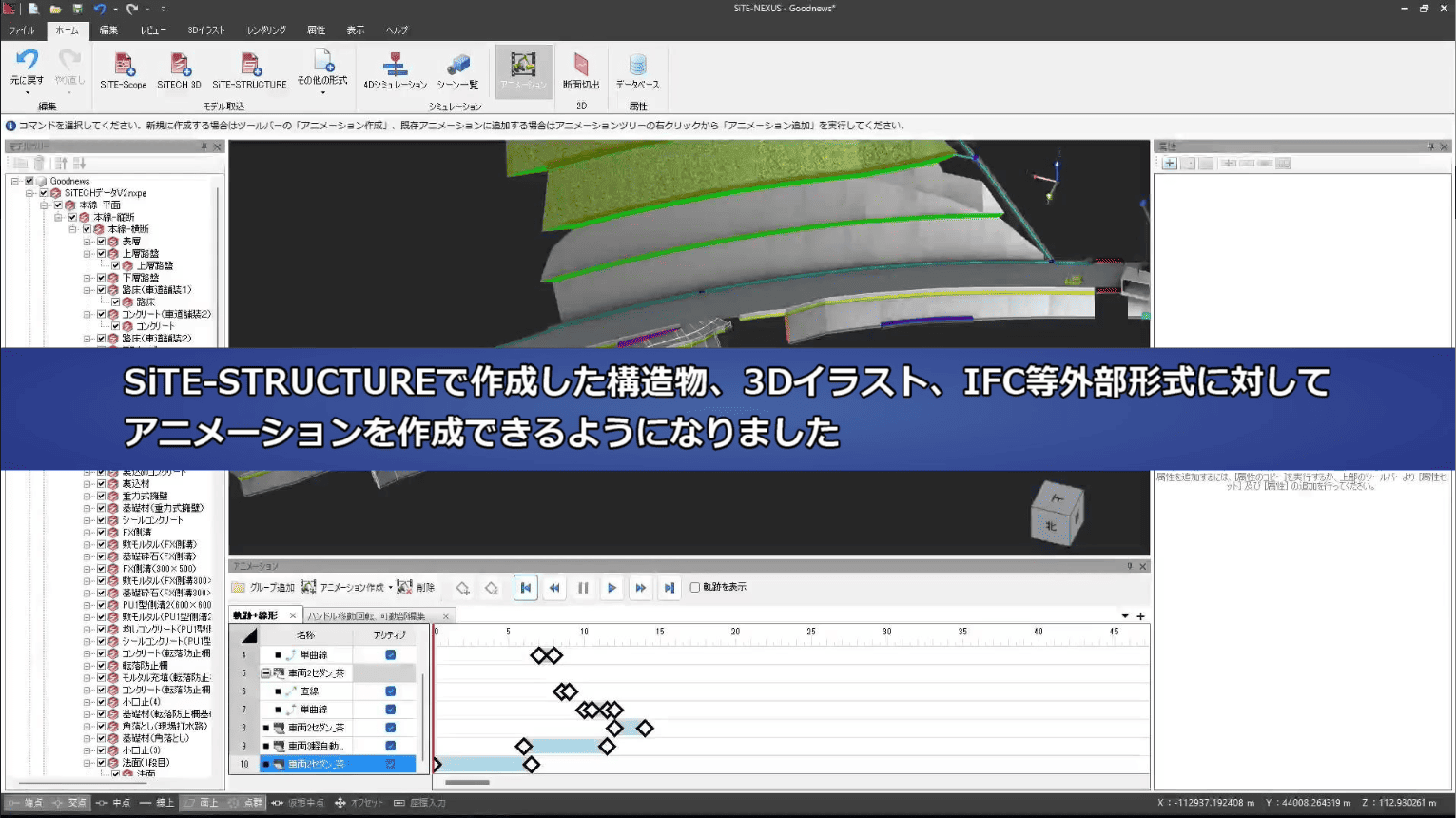Click the 削除 delete animation icon

coord(405,588)
